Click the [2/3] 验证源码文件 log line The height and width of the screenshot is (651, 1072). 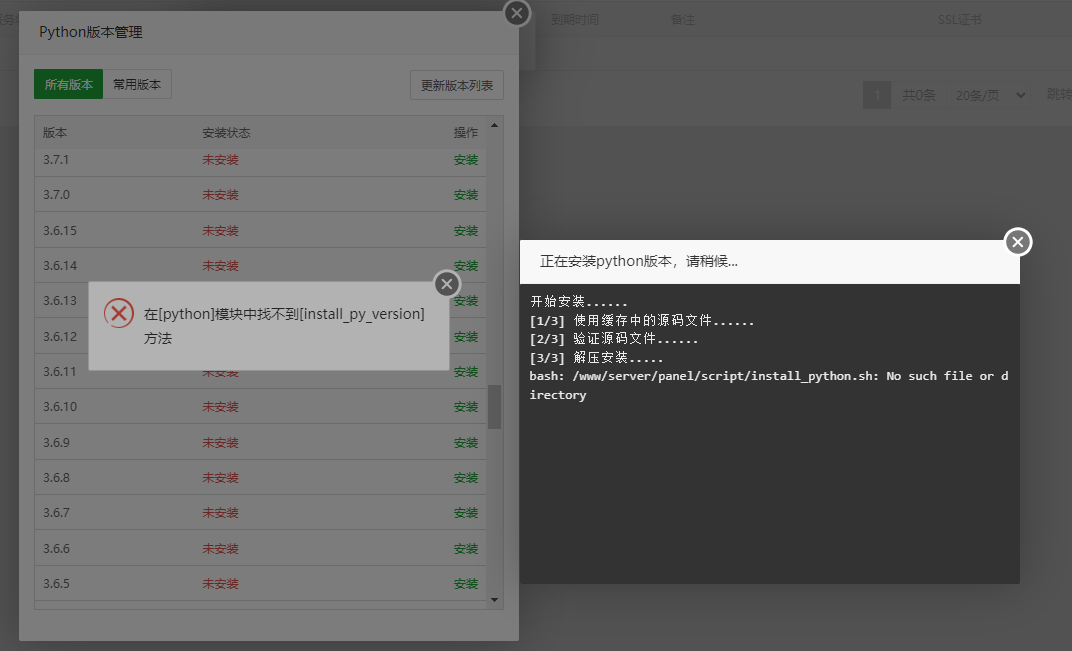click(613, 339)
